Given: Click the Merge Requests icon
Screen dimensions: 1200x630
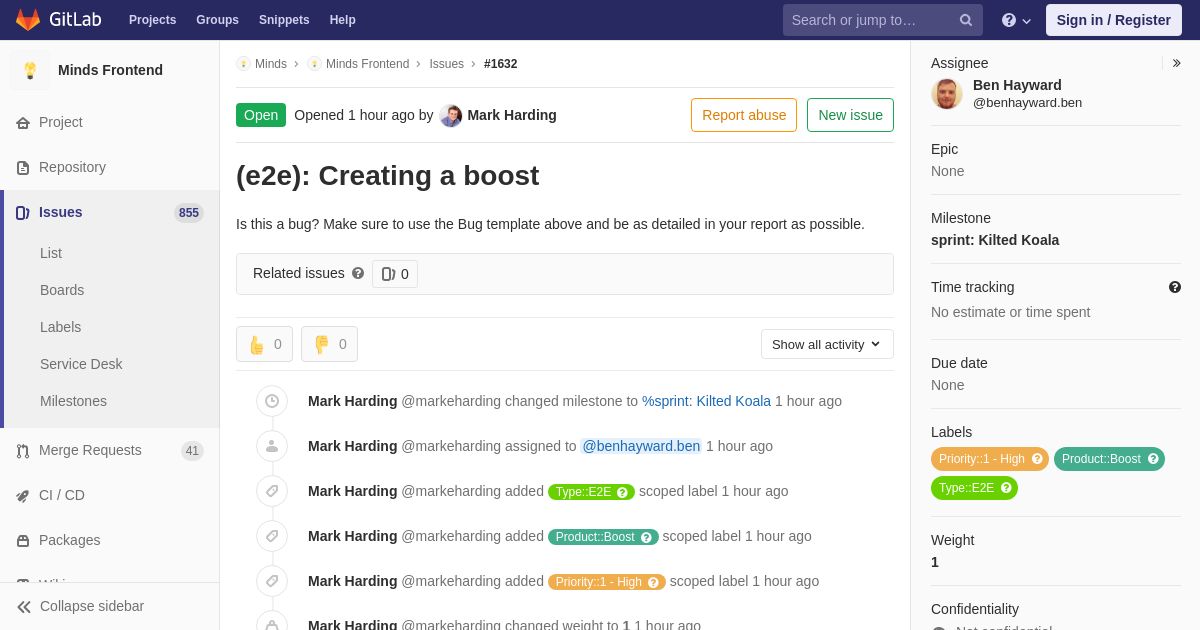Looking at the screenshot, I should (x=23, y=451).
